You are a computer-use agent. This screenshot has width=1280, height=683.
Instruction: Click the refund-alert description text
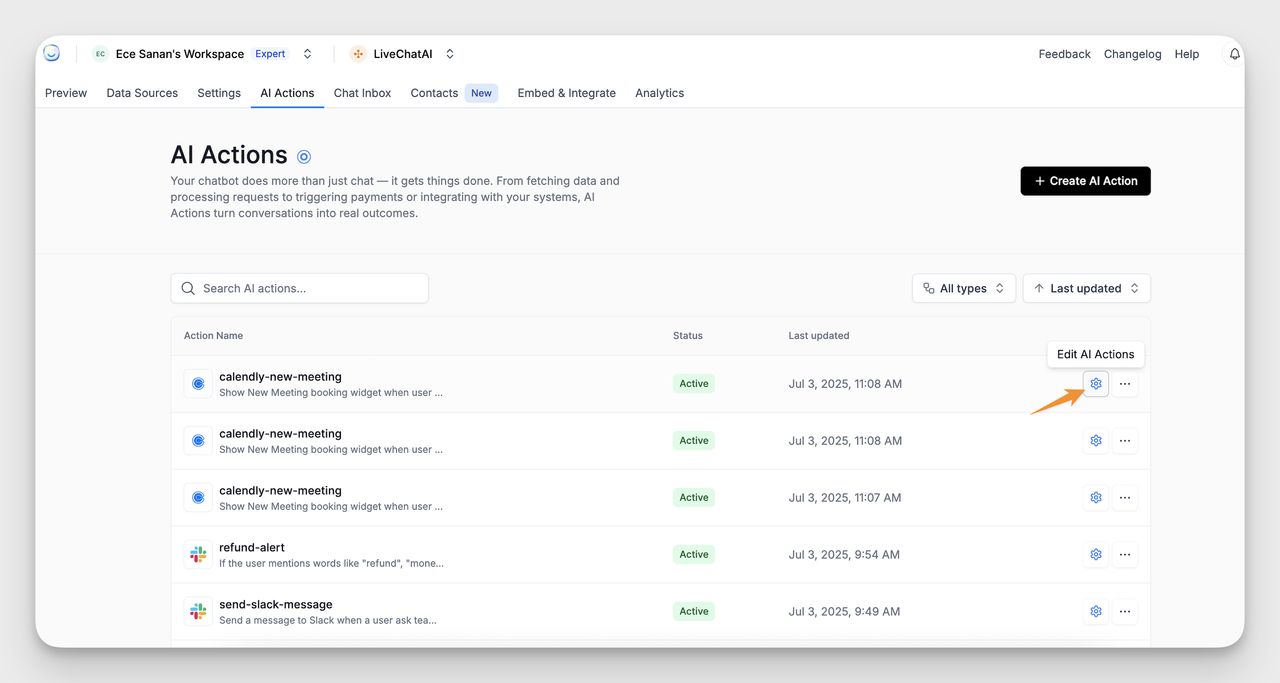point(331,563)
